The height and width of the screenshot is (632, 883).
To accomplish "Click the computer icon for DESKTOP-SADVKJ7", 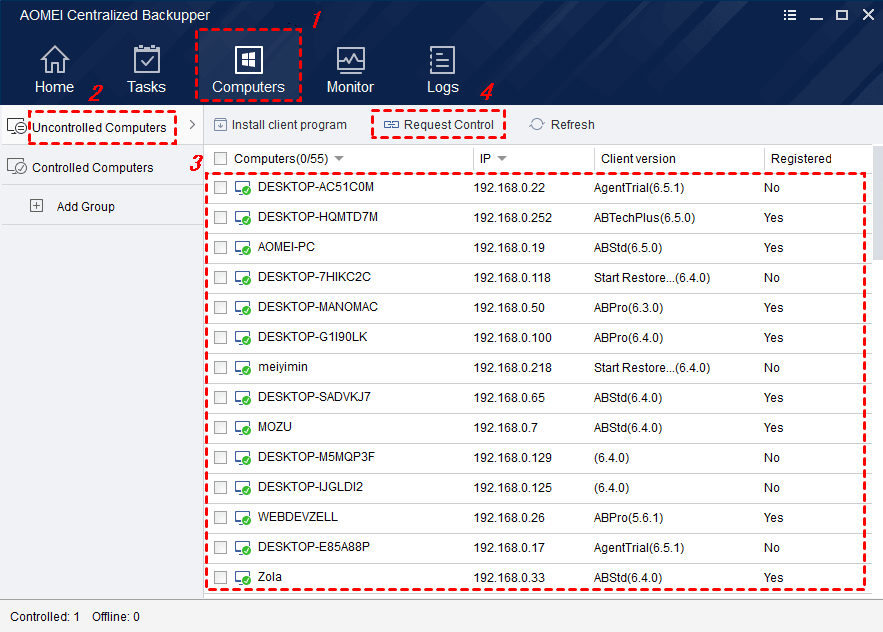I will pyautogui.click(x=243, y=398).
